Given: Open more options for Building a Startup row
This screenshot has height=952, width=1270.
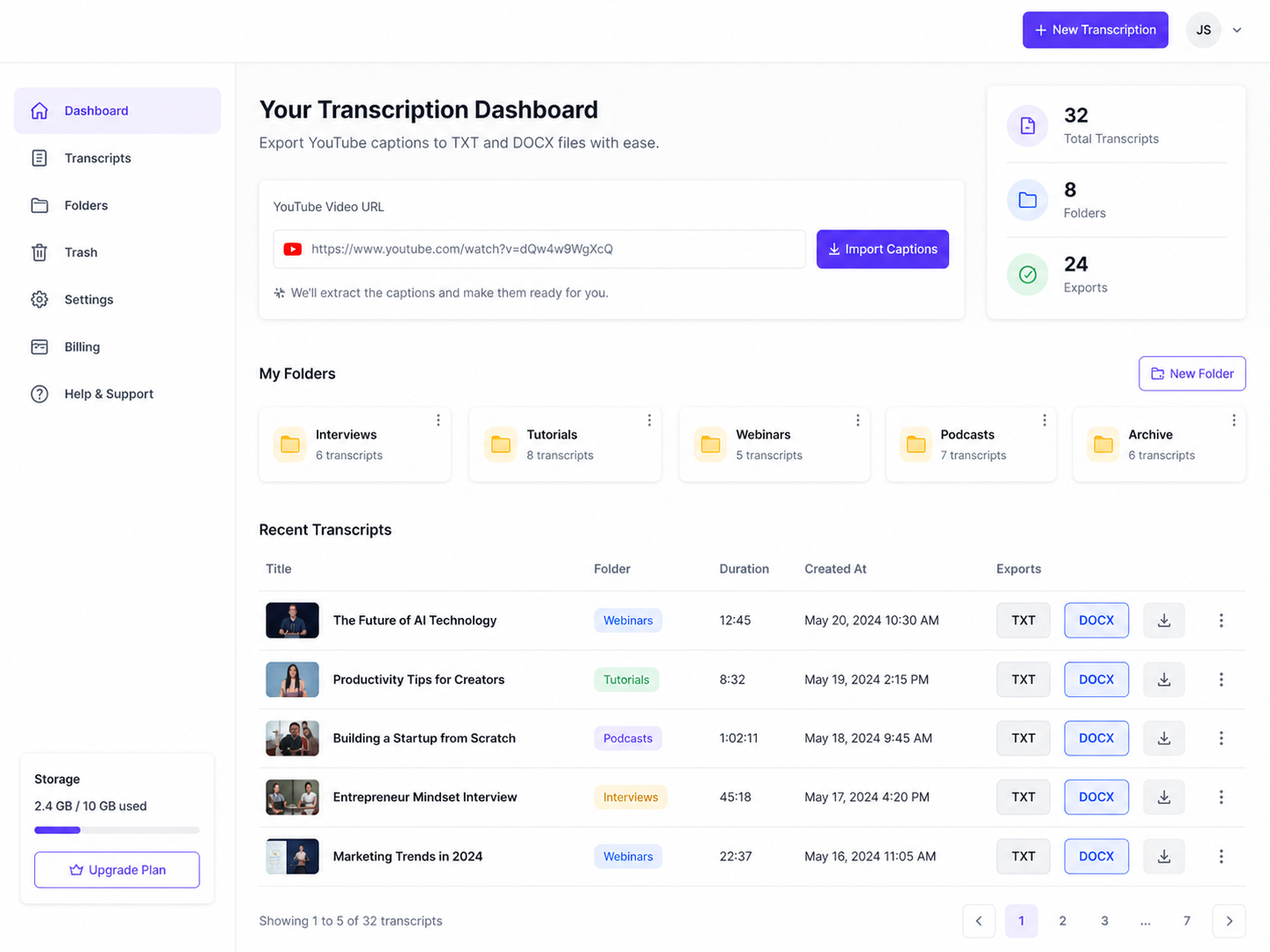Looking at the screenshot, I should [x=1221, y=738].
